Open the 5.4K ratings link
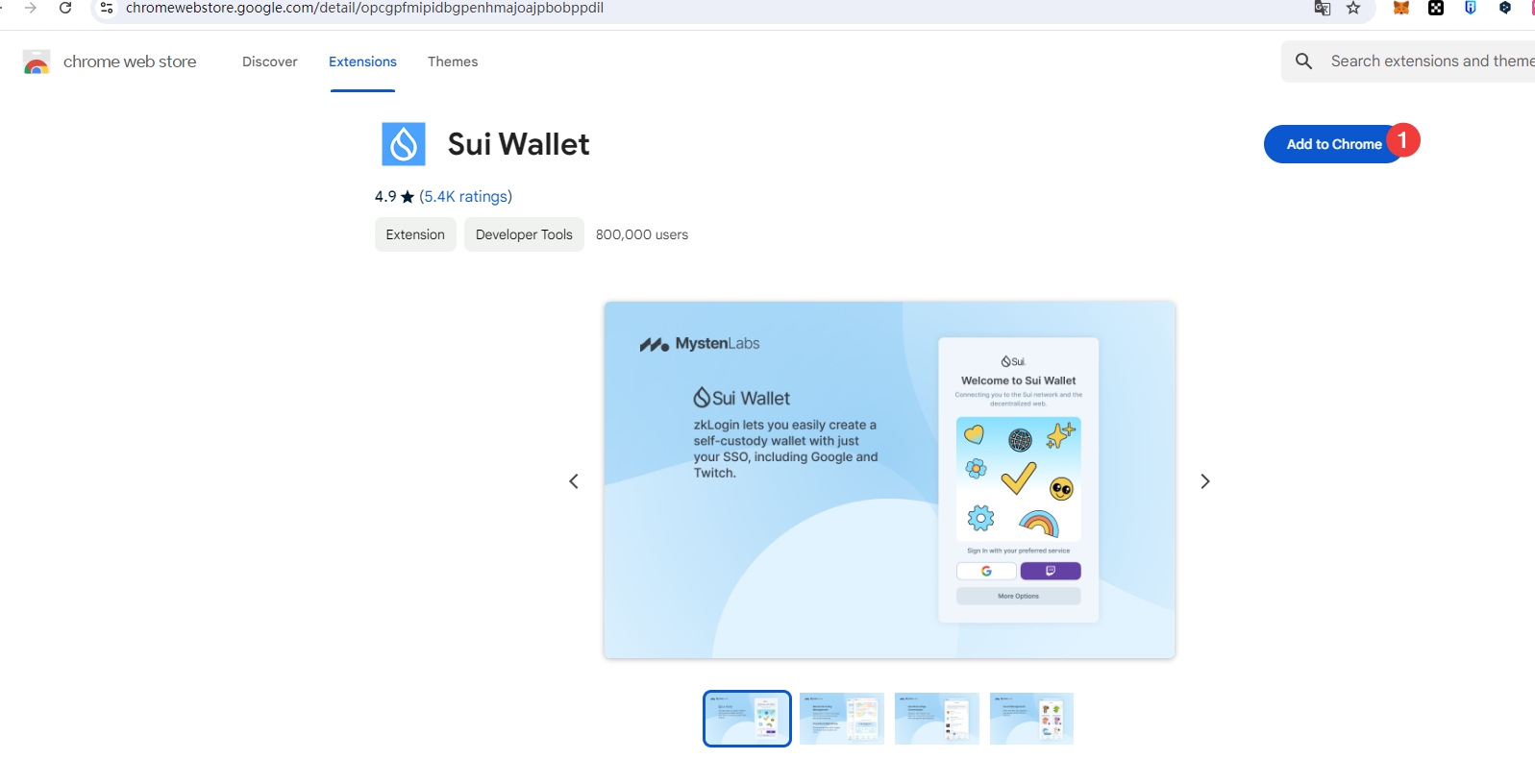The height and width of the screenshot is (784, 1535). [465, 196]
